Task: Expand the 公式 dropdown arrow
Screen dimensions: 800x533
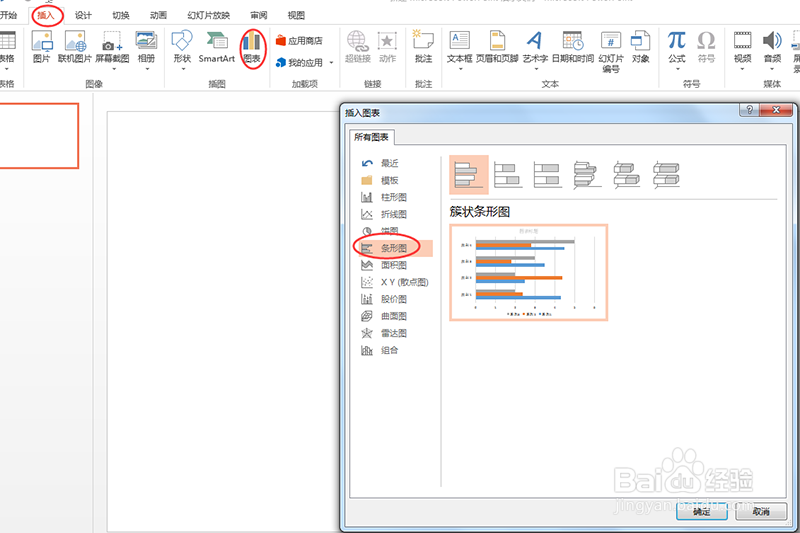Action: tap(678, 69)
